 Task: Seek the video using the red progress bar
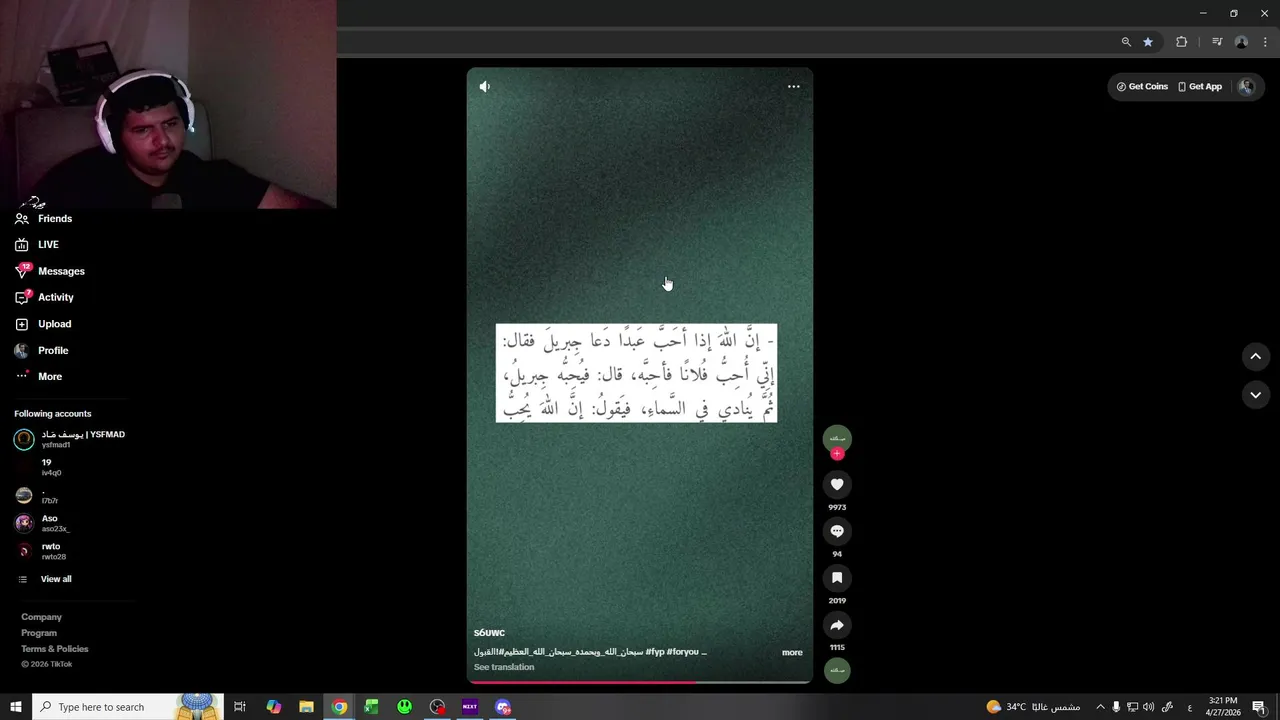click(640, 682)
